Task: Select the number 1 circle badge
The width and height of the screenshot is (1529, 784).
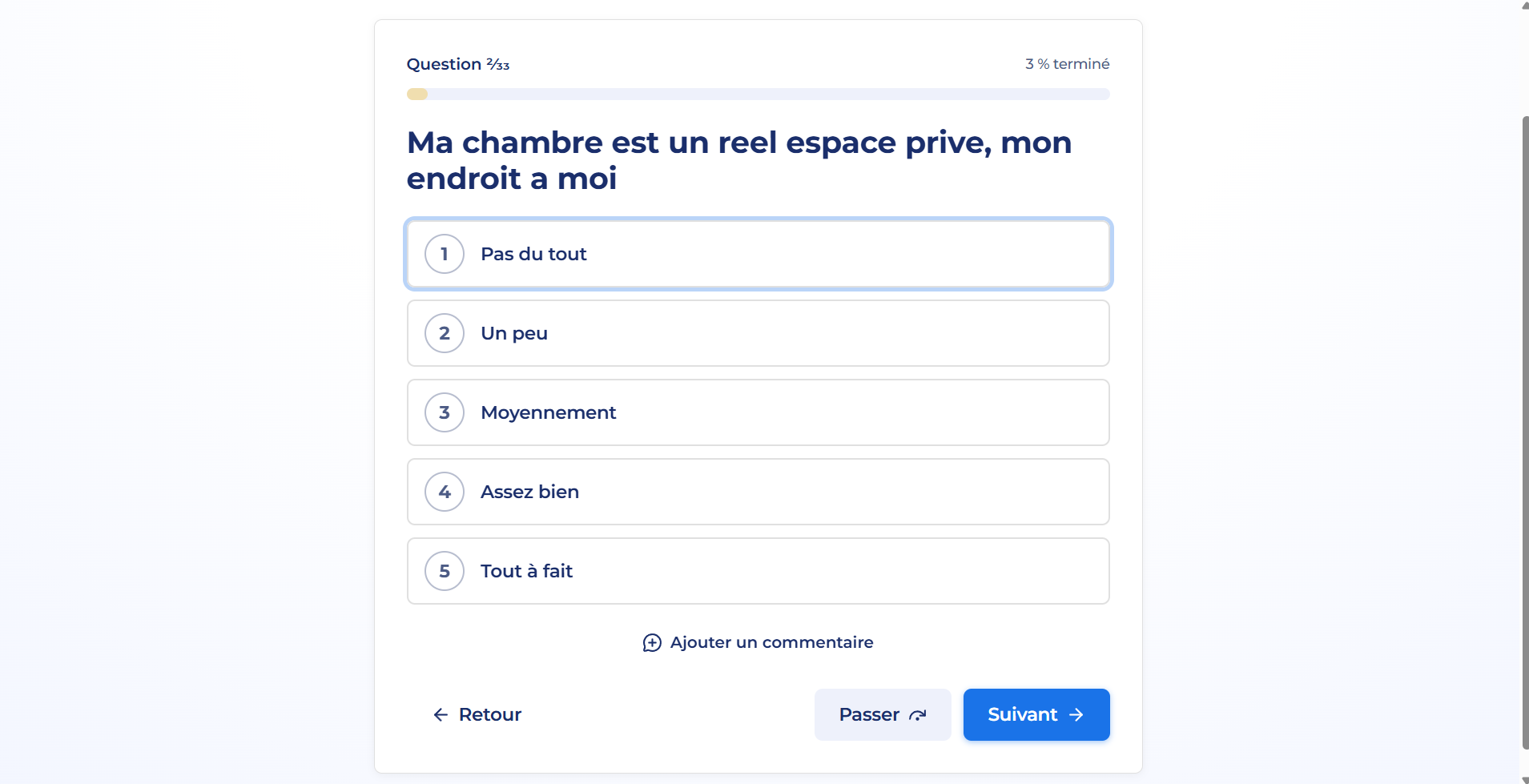Action: 445,254
